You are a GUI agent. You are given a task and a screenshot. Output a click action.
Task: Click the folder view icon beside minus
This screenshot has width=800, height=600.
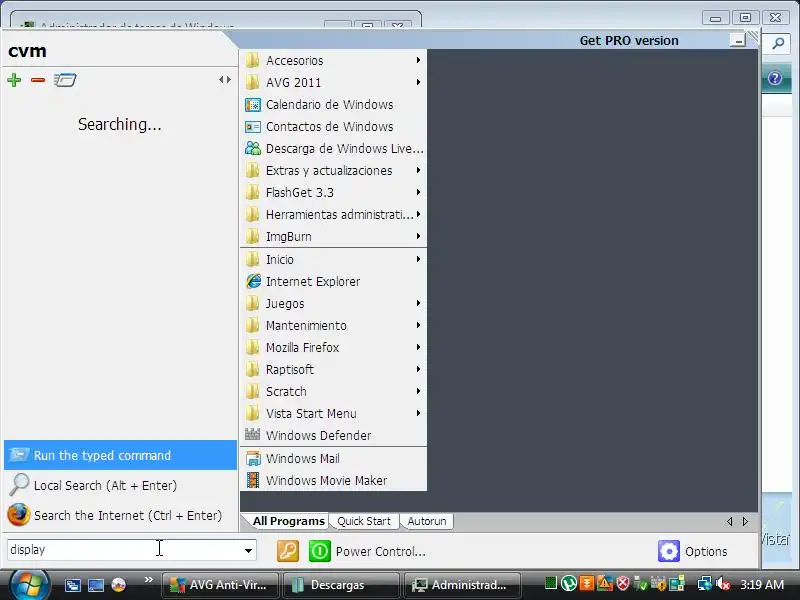click(x=65, y=80)
